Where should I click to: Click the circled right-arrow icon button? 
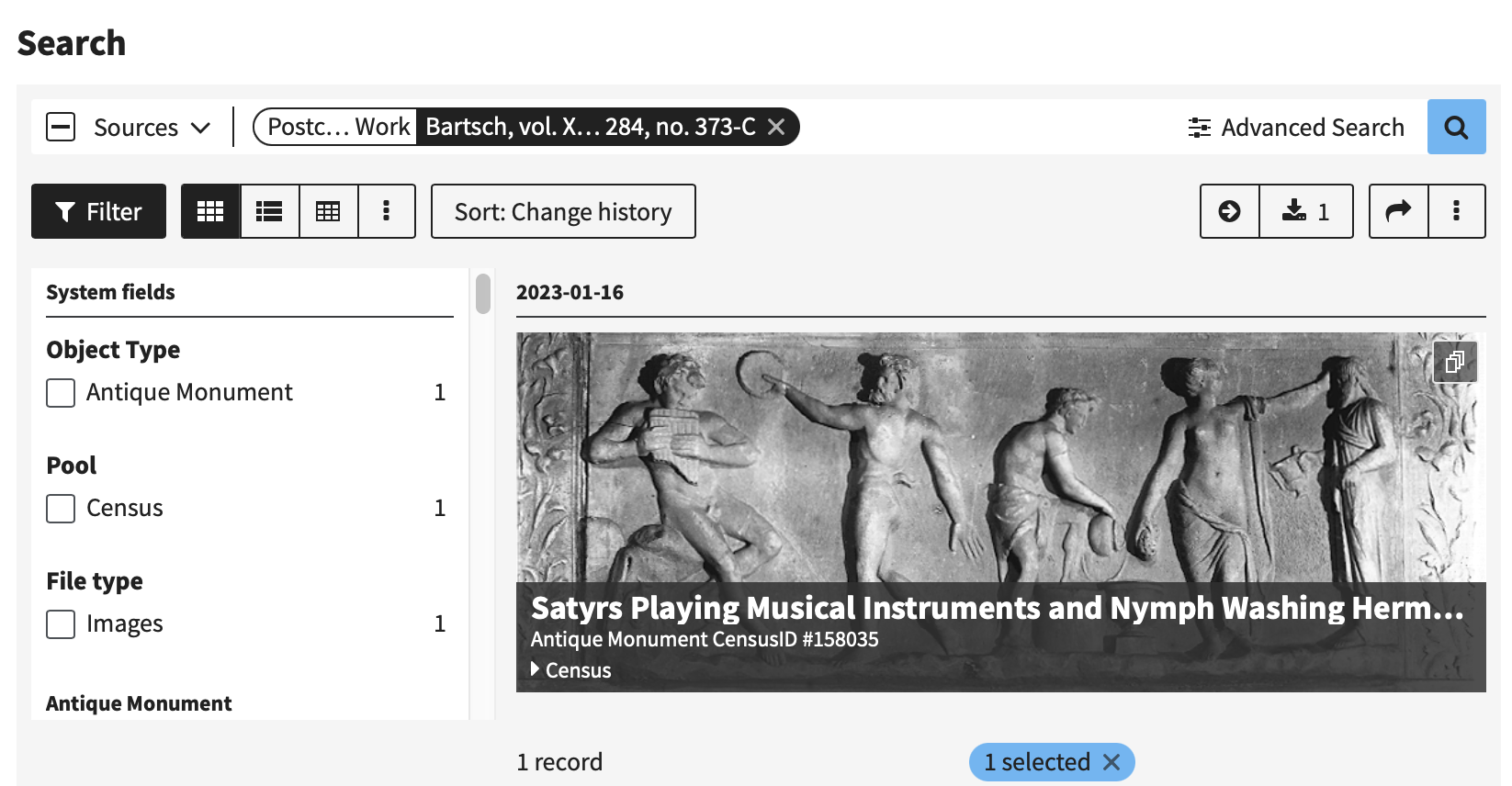pyautogui.click(x=1229, y=211)
